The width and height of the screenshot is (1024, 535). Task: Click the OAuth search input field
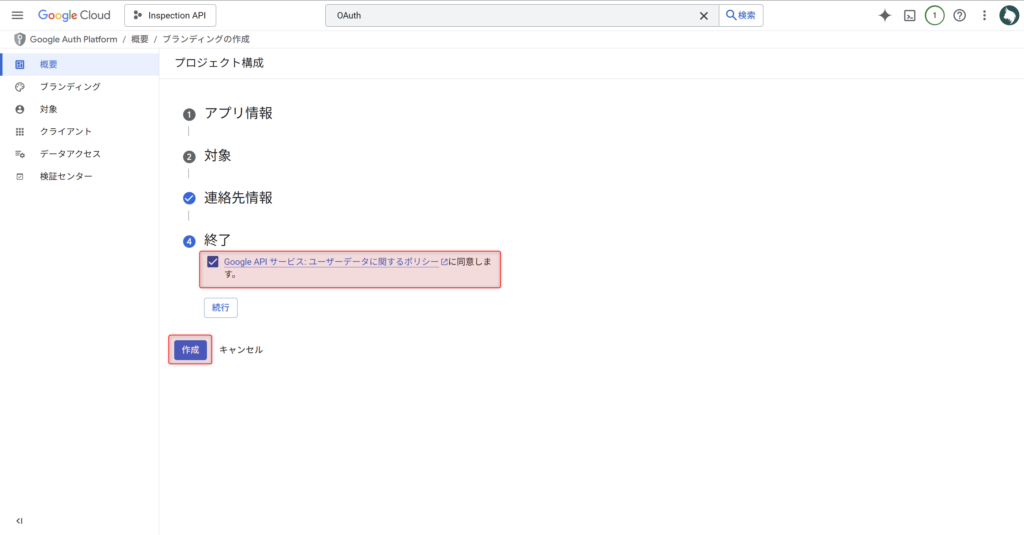[x=510, y=16]
